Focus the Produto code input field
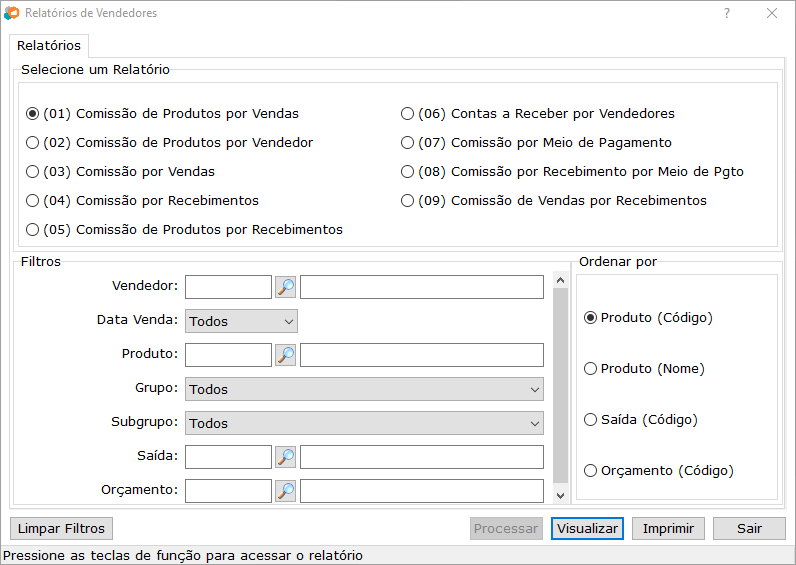This screenshot has width=796, height=565. 228,355
